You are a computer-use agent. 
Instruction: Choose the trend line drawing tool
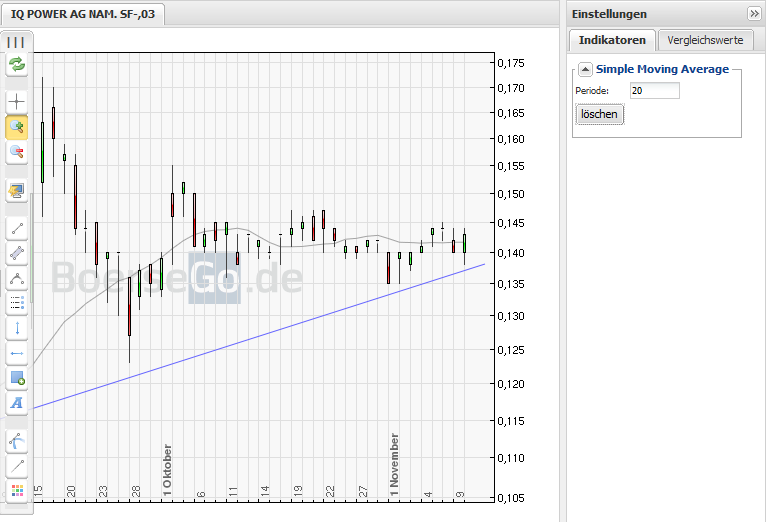point(17,229)
